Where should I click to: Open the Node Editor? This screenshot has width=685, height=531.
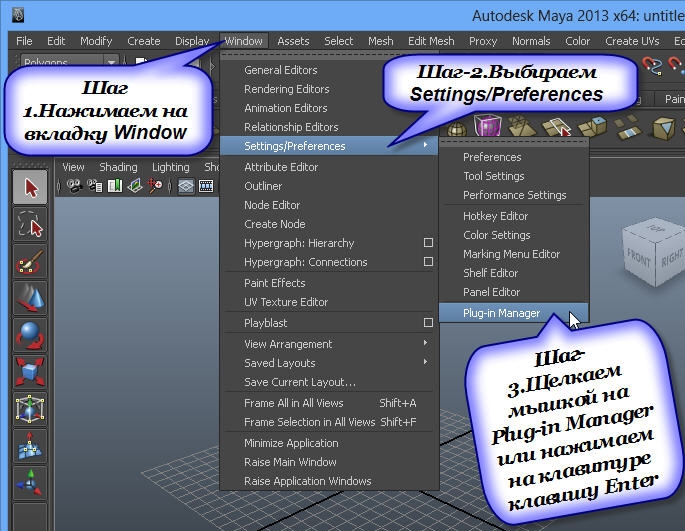click(272, 205)
